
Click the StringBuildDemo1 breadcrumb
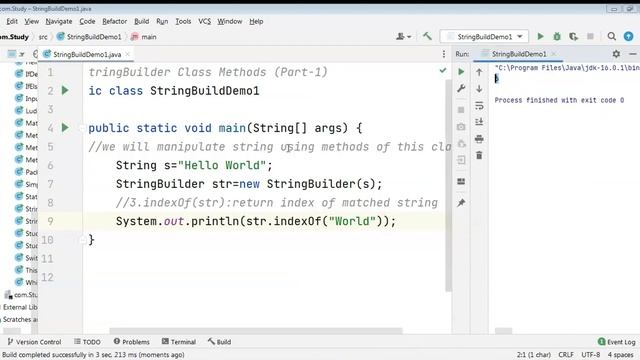pos(89,37)
